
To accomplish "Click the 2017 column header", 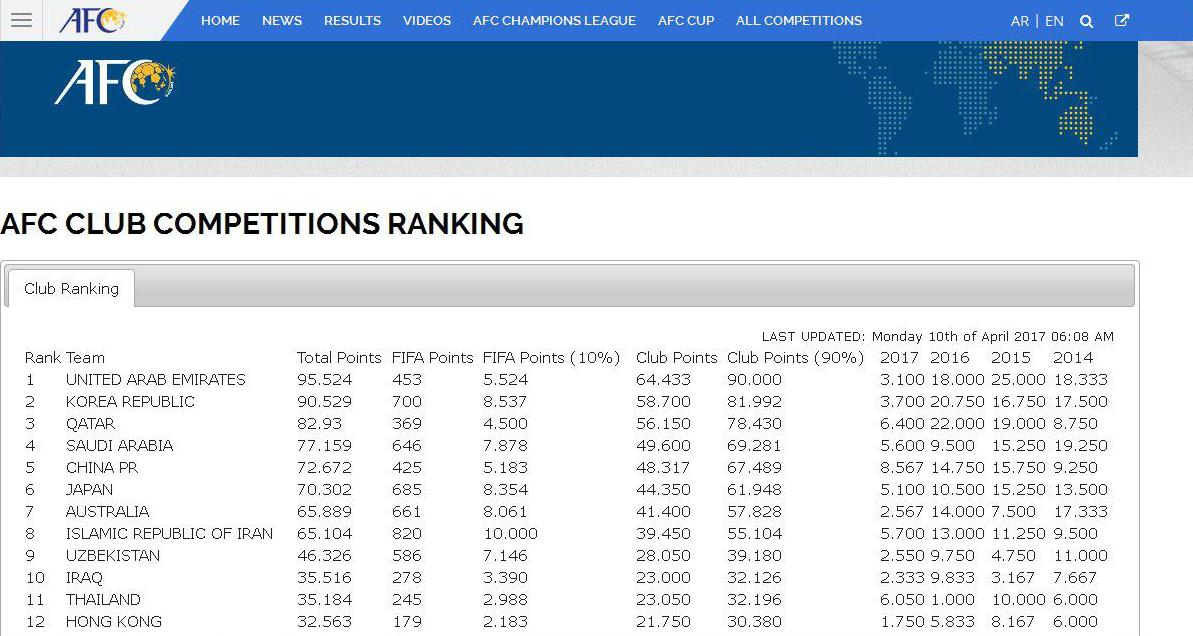I will pyautogui.click(x=899, y=358).
